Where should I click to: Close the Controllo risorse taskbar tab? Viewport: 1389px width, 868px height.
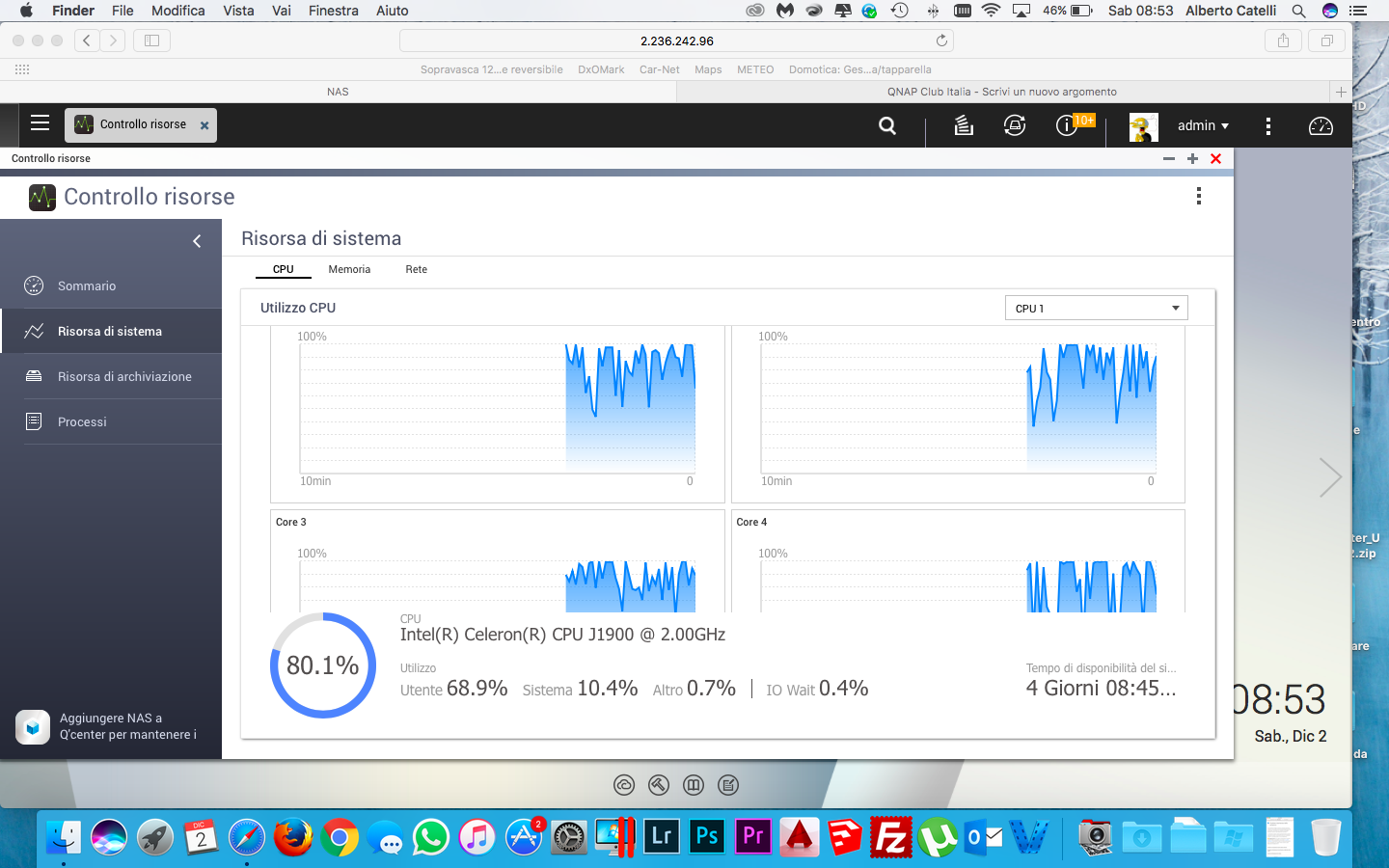(204, 125)
